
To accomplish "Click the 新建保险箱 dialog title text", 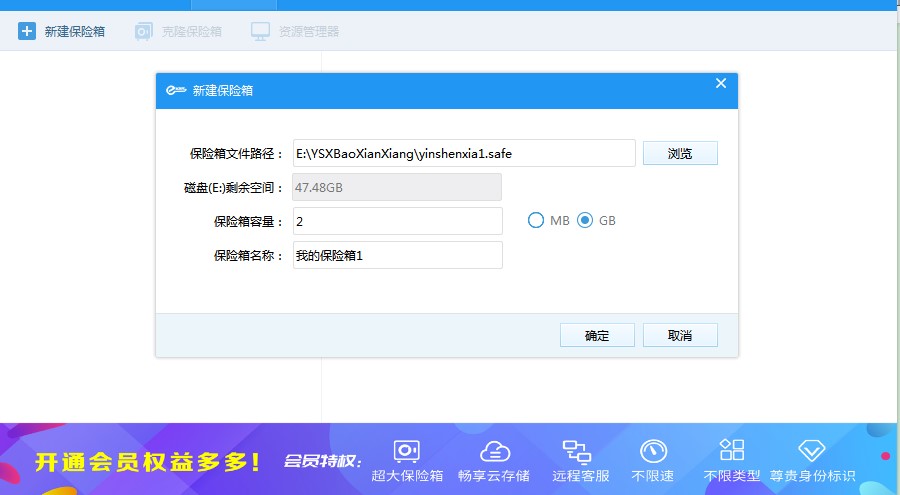I will pyautogui.click(x=223, y=91).
